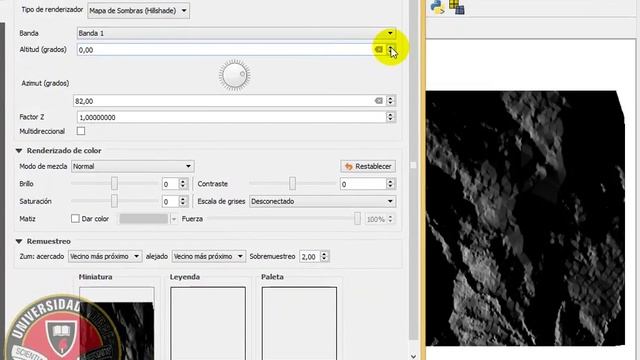Click the Sobremuestreo value 2,00
Viewport: 640px width, 360px height.
(x=309, y=256)
